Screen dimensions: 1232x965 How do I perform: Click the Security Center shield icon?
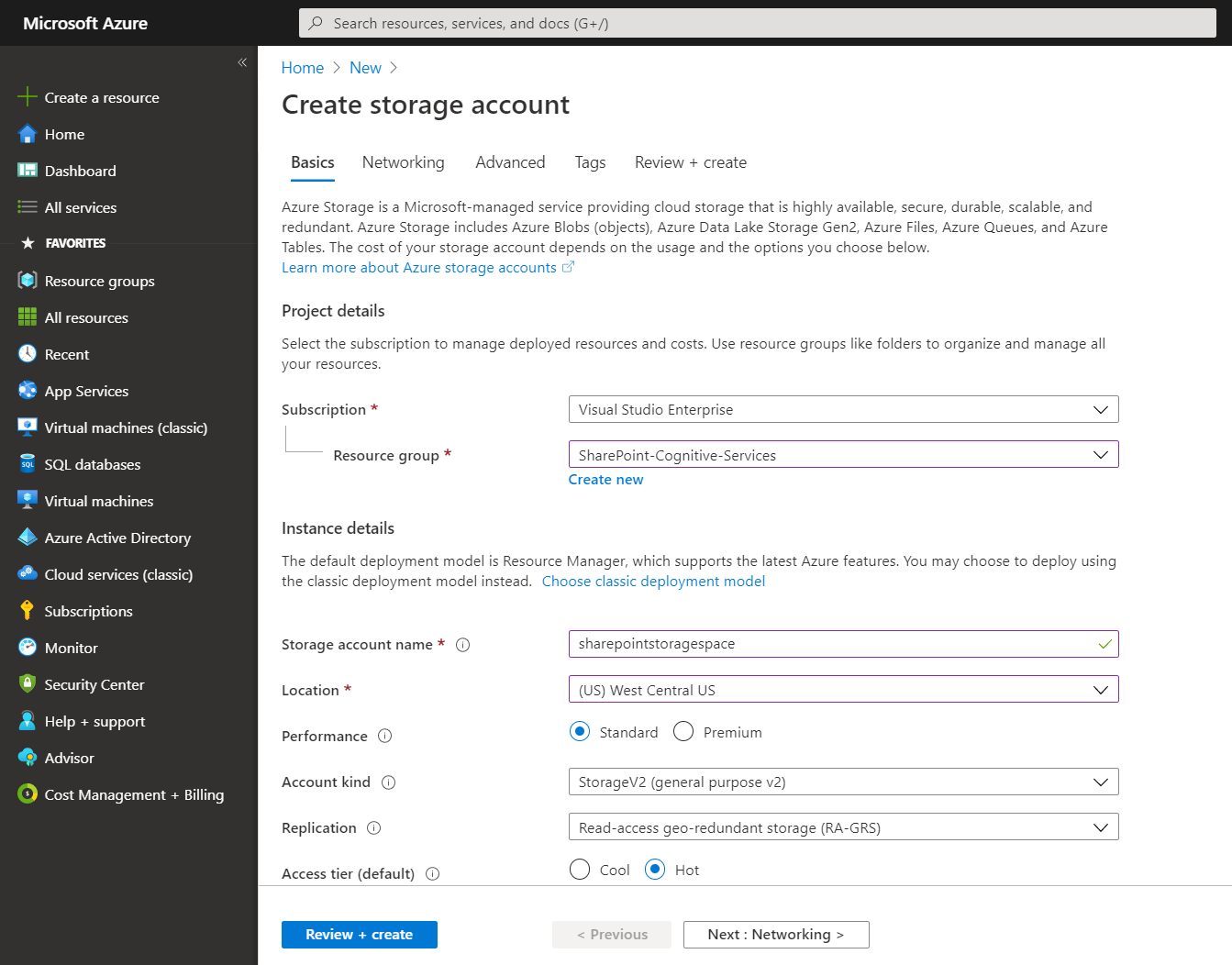[28, 684]
